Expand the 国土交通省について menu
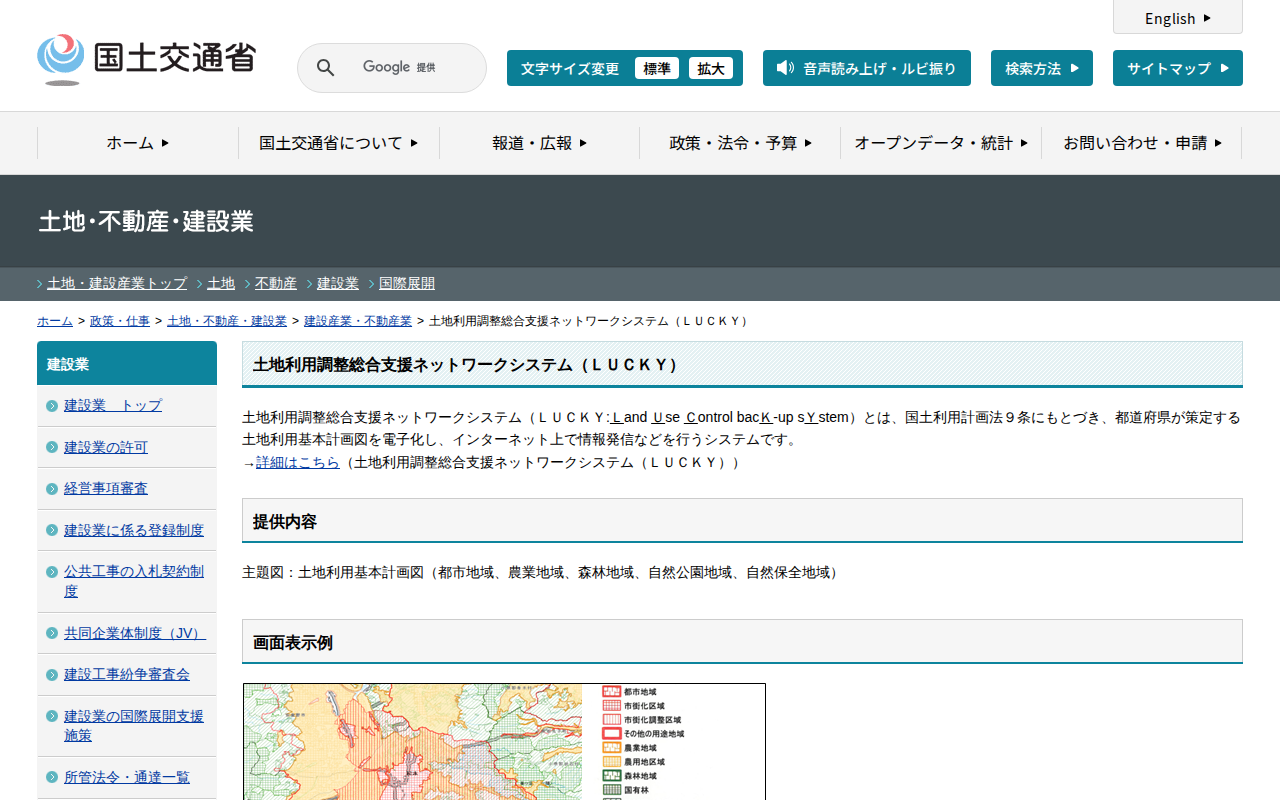Screen dimensions: 1280x800 click(x=338, y=143)
